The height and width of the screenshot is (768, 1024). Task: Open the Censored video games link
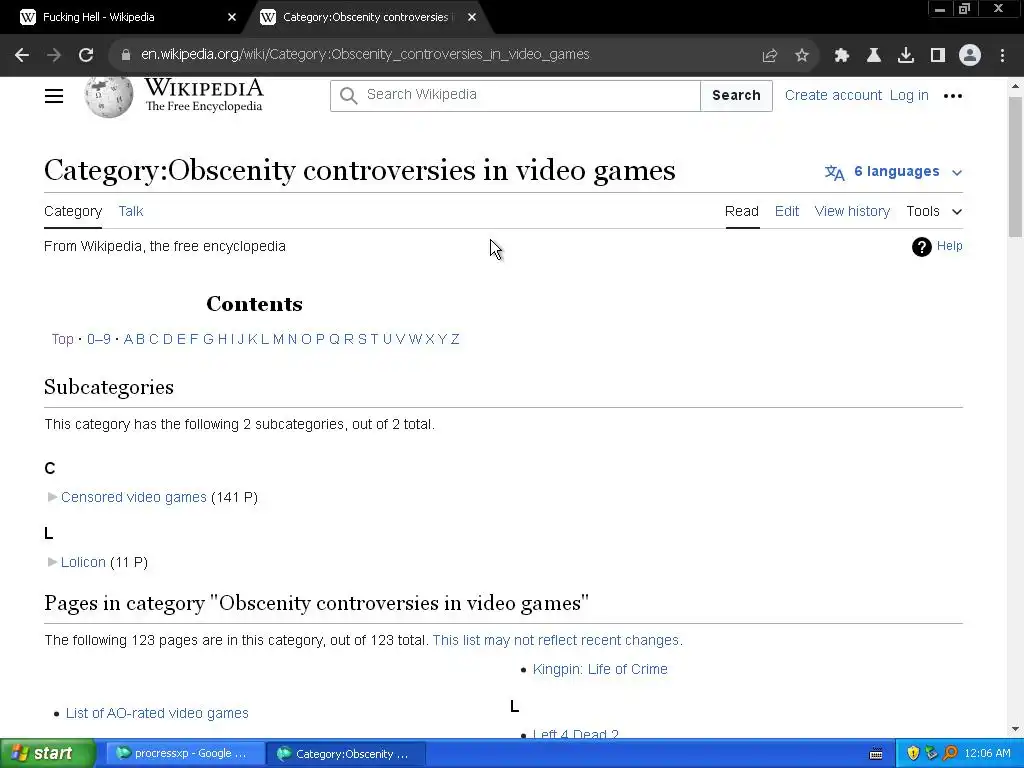134,498
